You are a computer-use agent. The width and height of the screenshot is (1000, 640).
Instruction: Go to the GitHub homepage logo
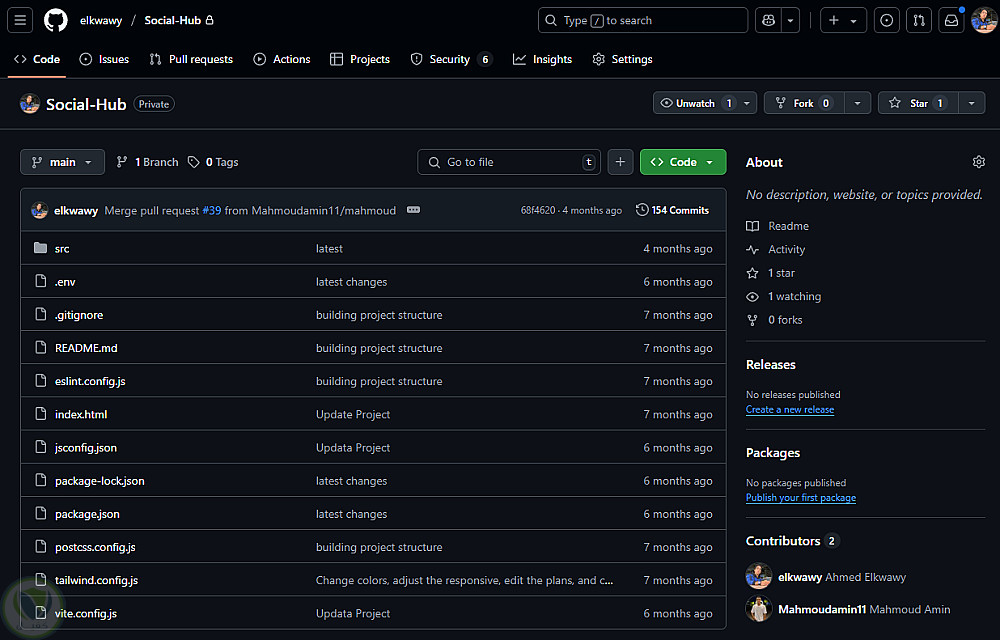click(x=55, y=20)
